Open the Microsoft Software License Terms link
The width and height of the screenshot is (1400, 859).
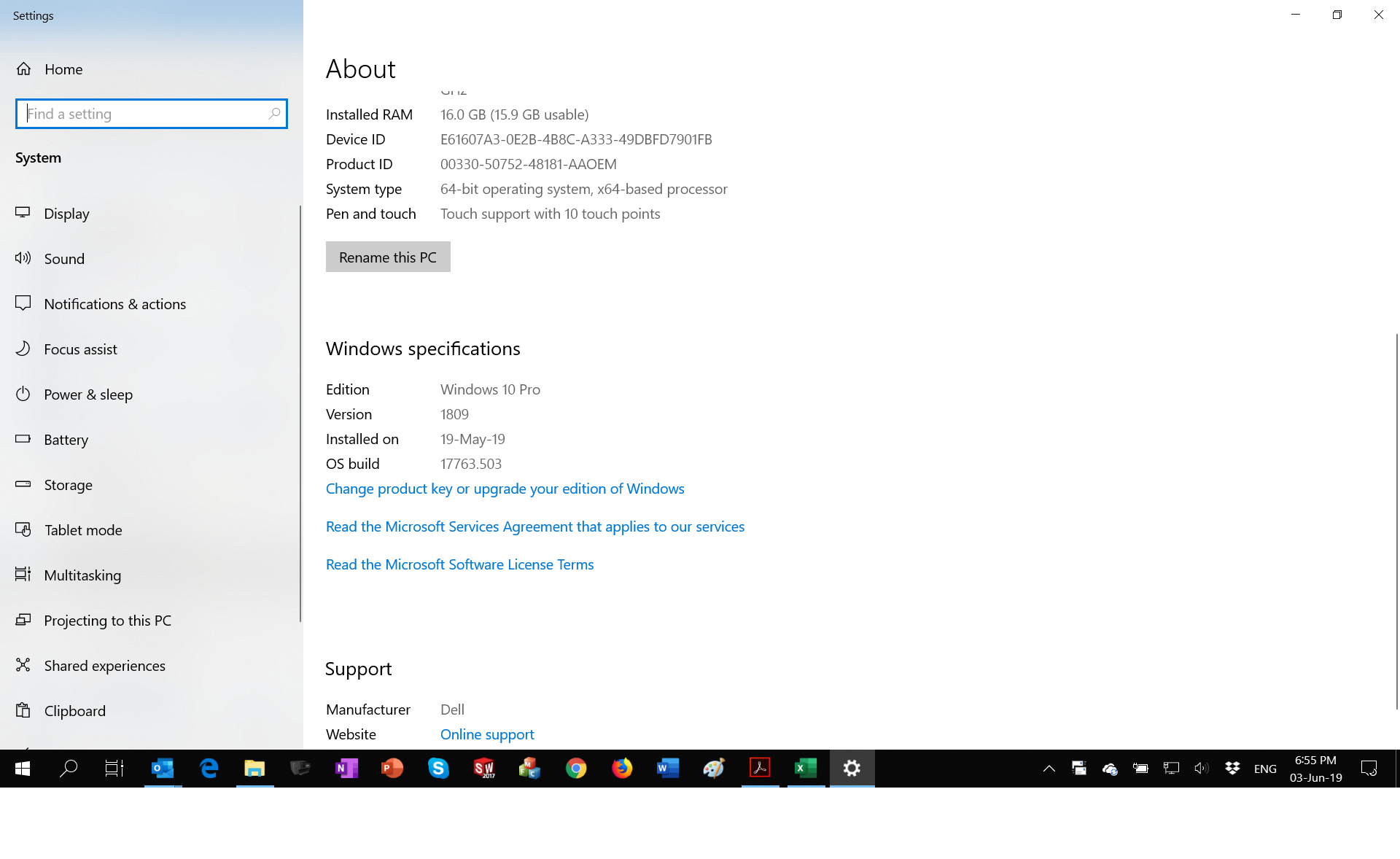click(459, 564)
